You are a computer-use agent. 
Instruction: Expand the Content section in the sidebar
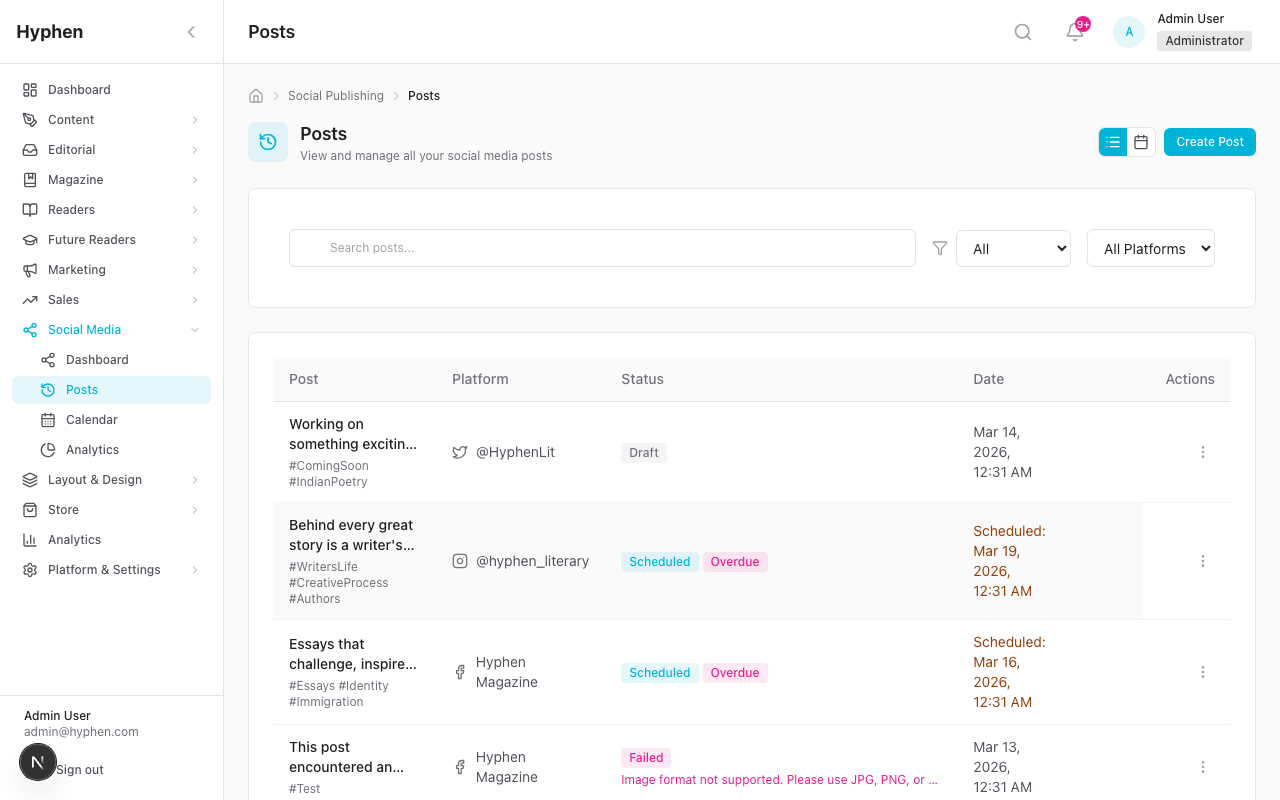[111, 119]
